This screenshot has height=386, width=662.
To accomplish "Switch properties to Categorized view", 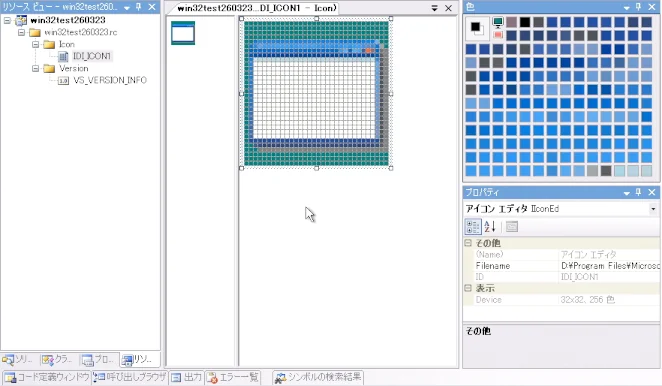I will [x=472, y=227].
